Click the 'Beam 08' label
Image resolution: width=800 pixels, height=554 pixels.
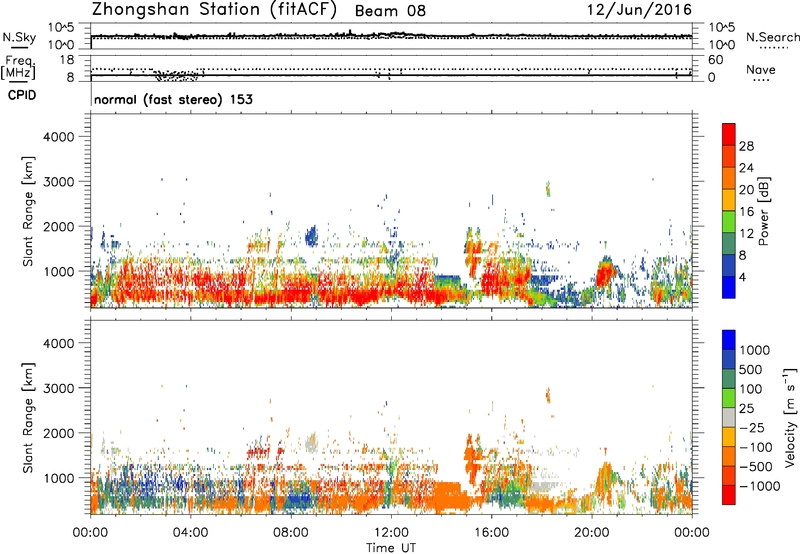click(x=390, y=11)
